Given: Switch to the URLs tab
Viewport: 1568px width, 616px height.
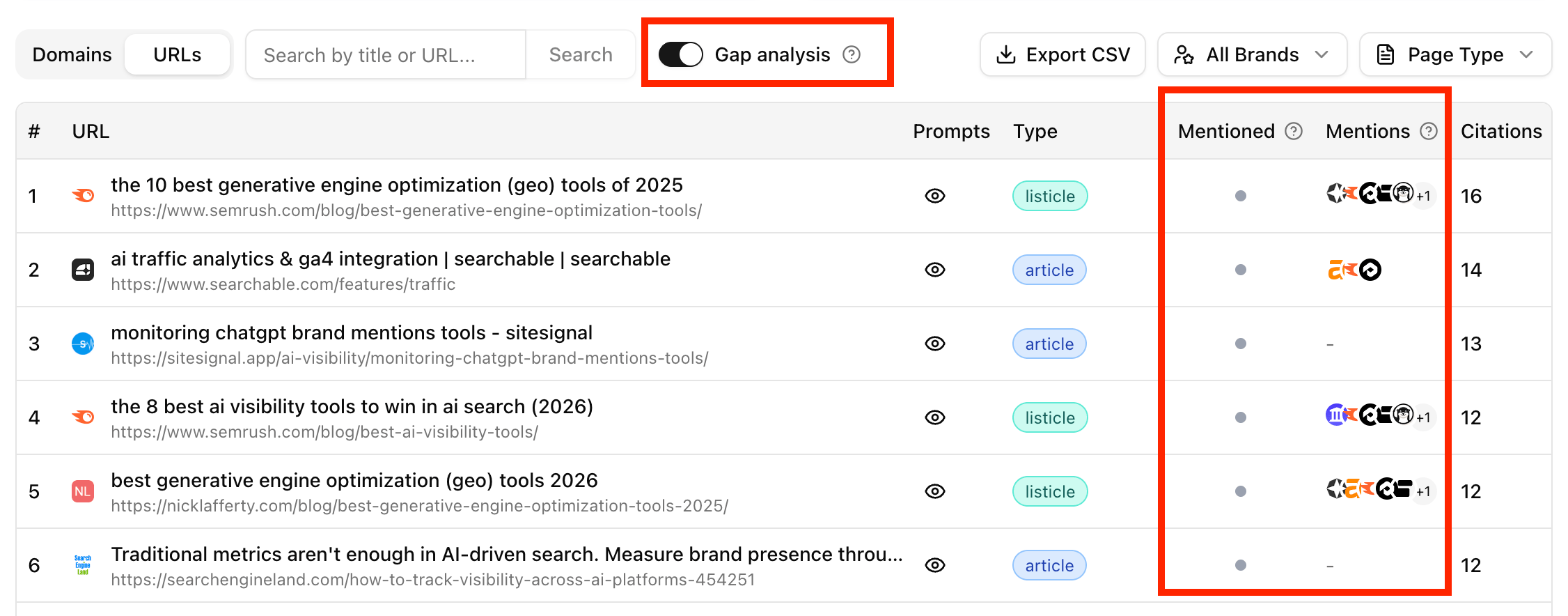Looking at the screenshot, I should pyautogui.click(x=178, y=54).
